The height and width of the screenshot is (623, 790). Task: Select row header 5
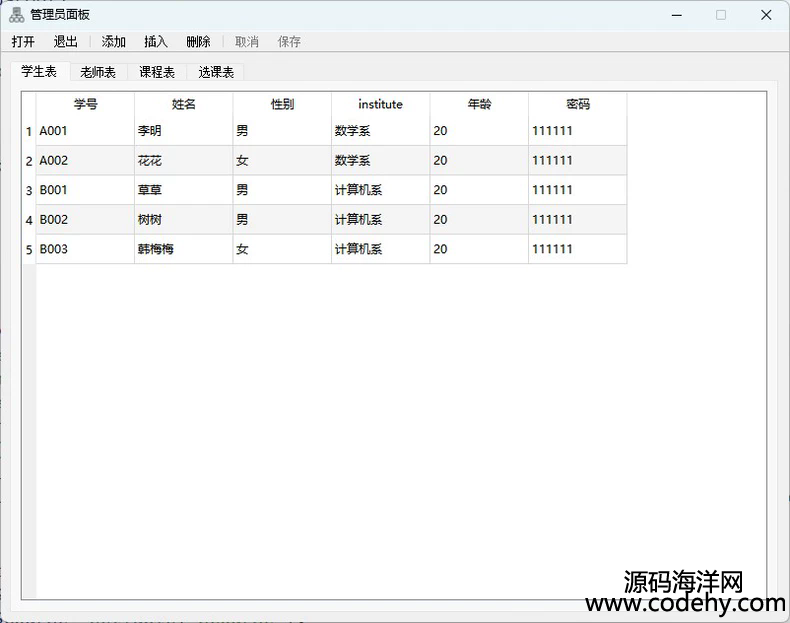[x=29, y=249]
